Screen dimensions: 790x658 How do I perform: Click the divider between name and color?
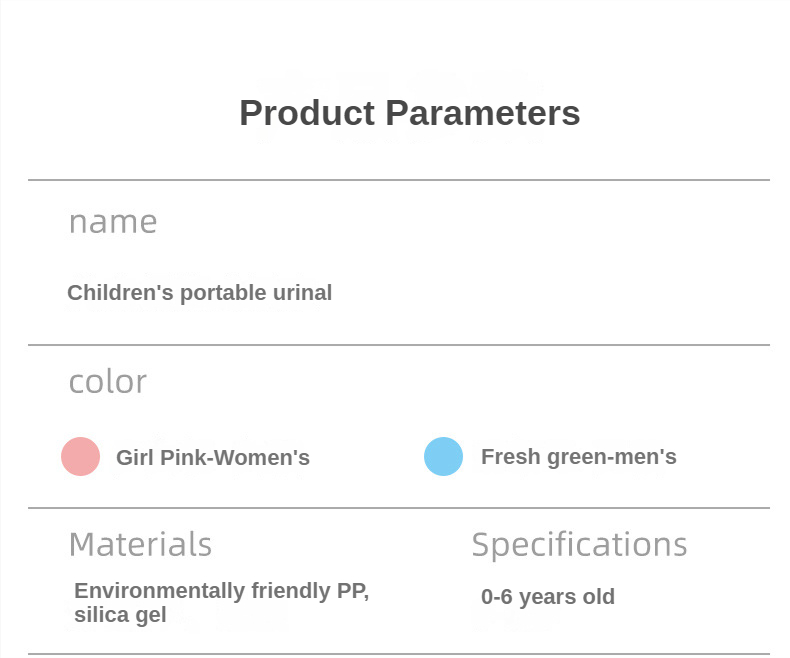(x=399, y=345)
